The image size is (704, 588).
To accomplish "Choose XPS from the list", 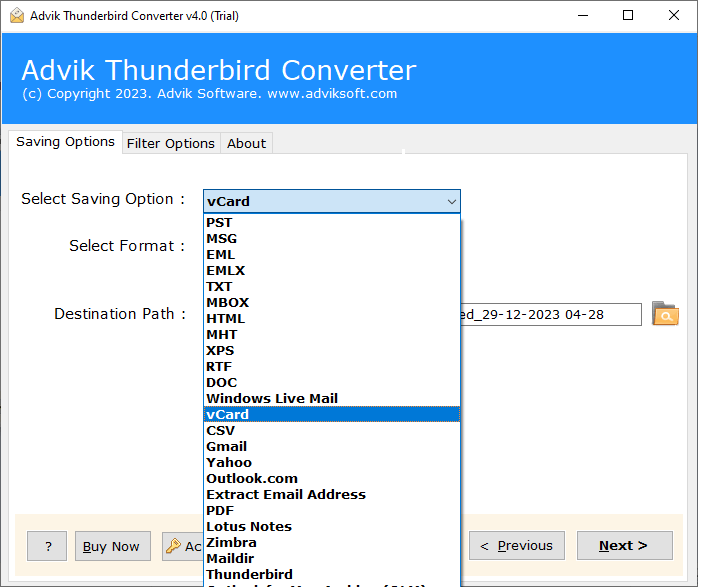I will pos(332,351).
